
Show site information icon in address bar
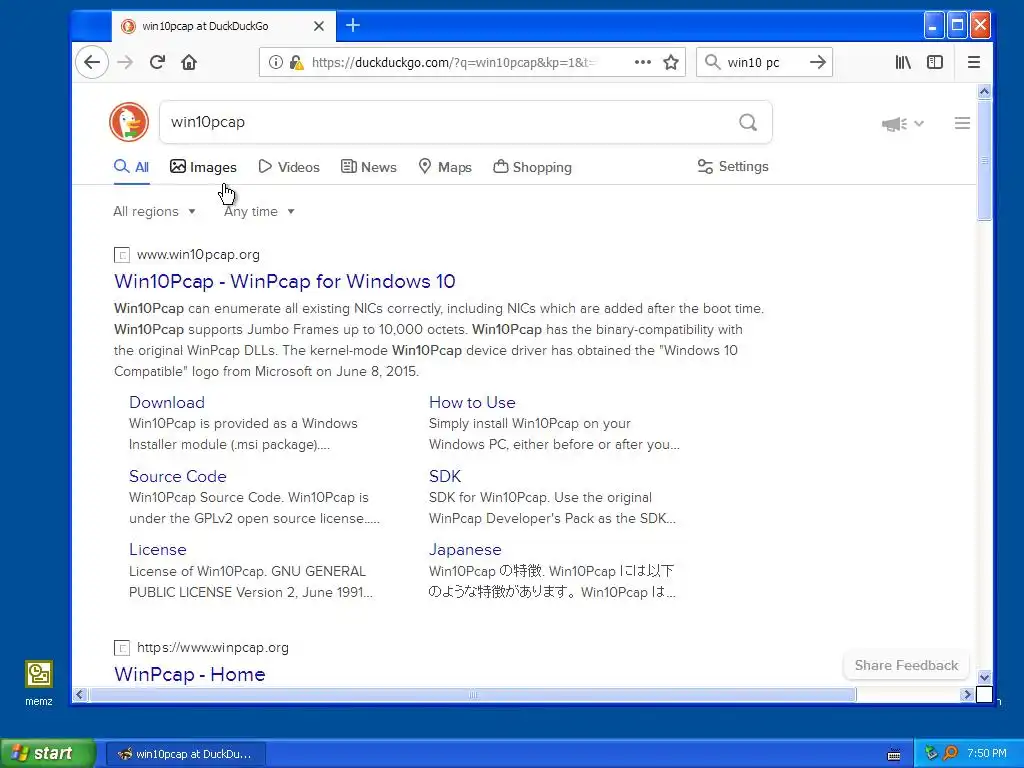(x=276, y=62)
